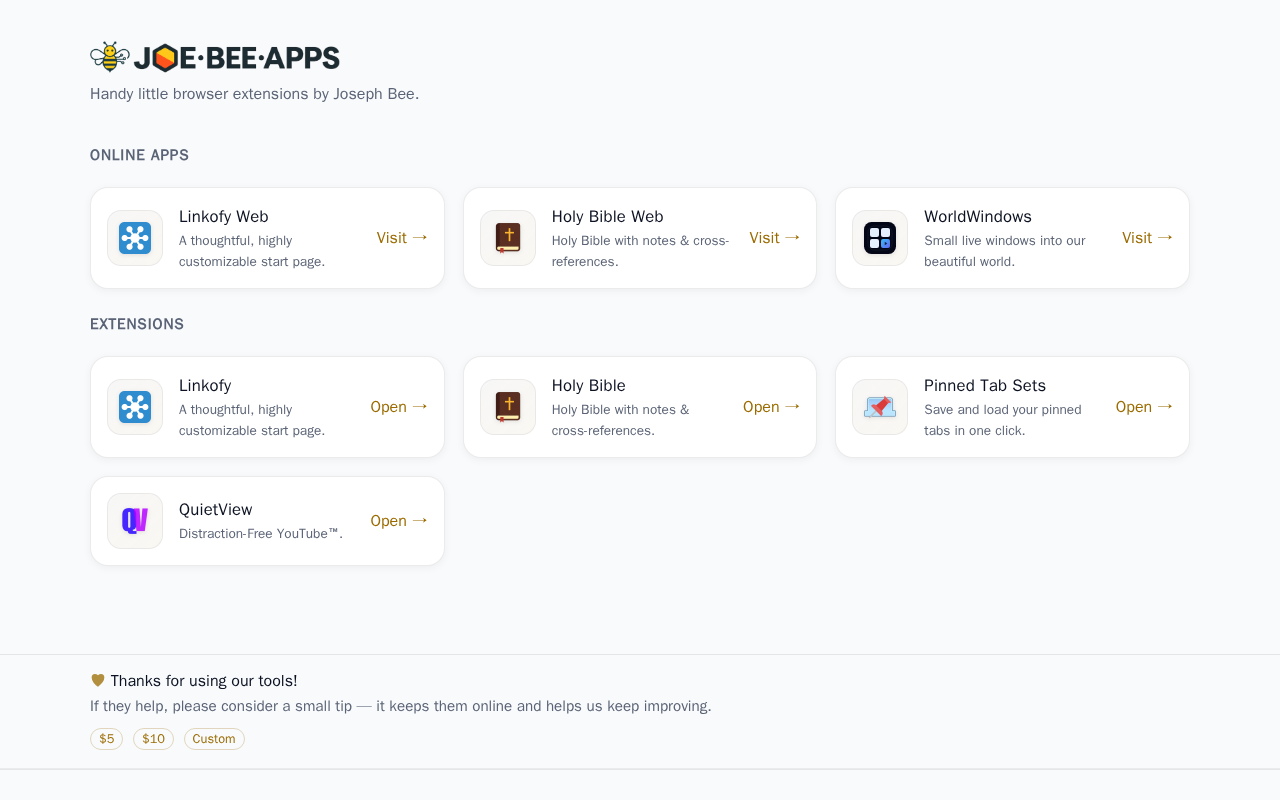Click the Linkofy extension icon
Screen dimensions: 1280x800
pos(135,407)
